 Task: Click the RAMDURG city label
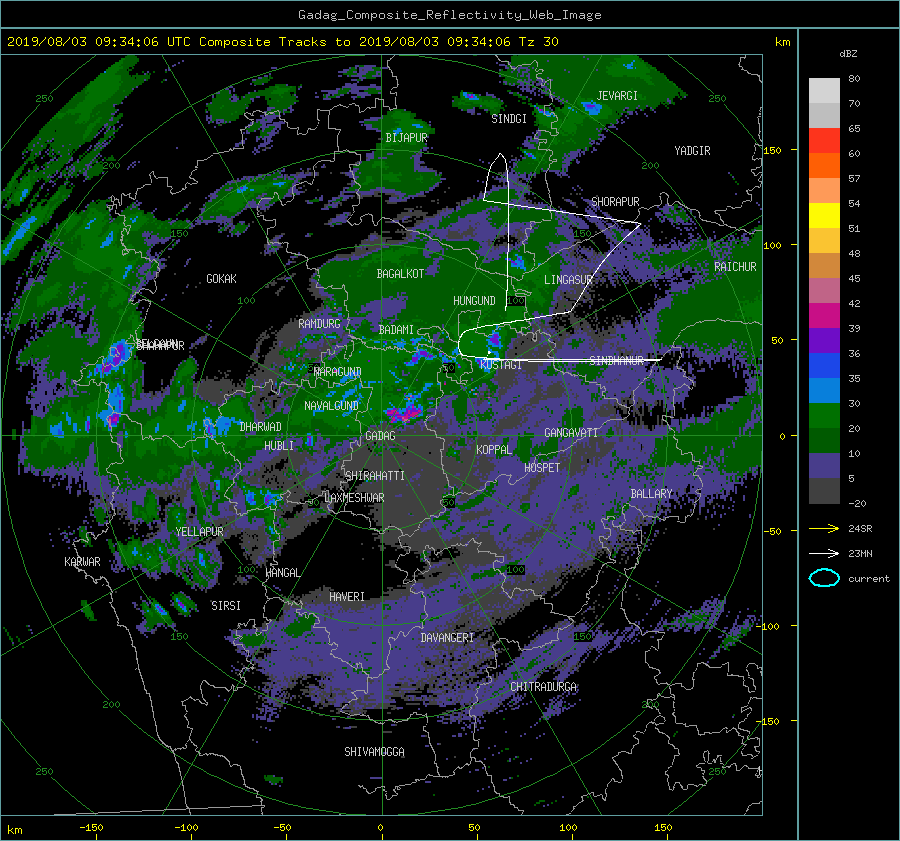pyautogui.click(x=319, y=324)
